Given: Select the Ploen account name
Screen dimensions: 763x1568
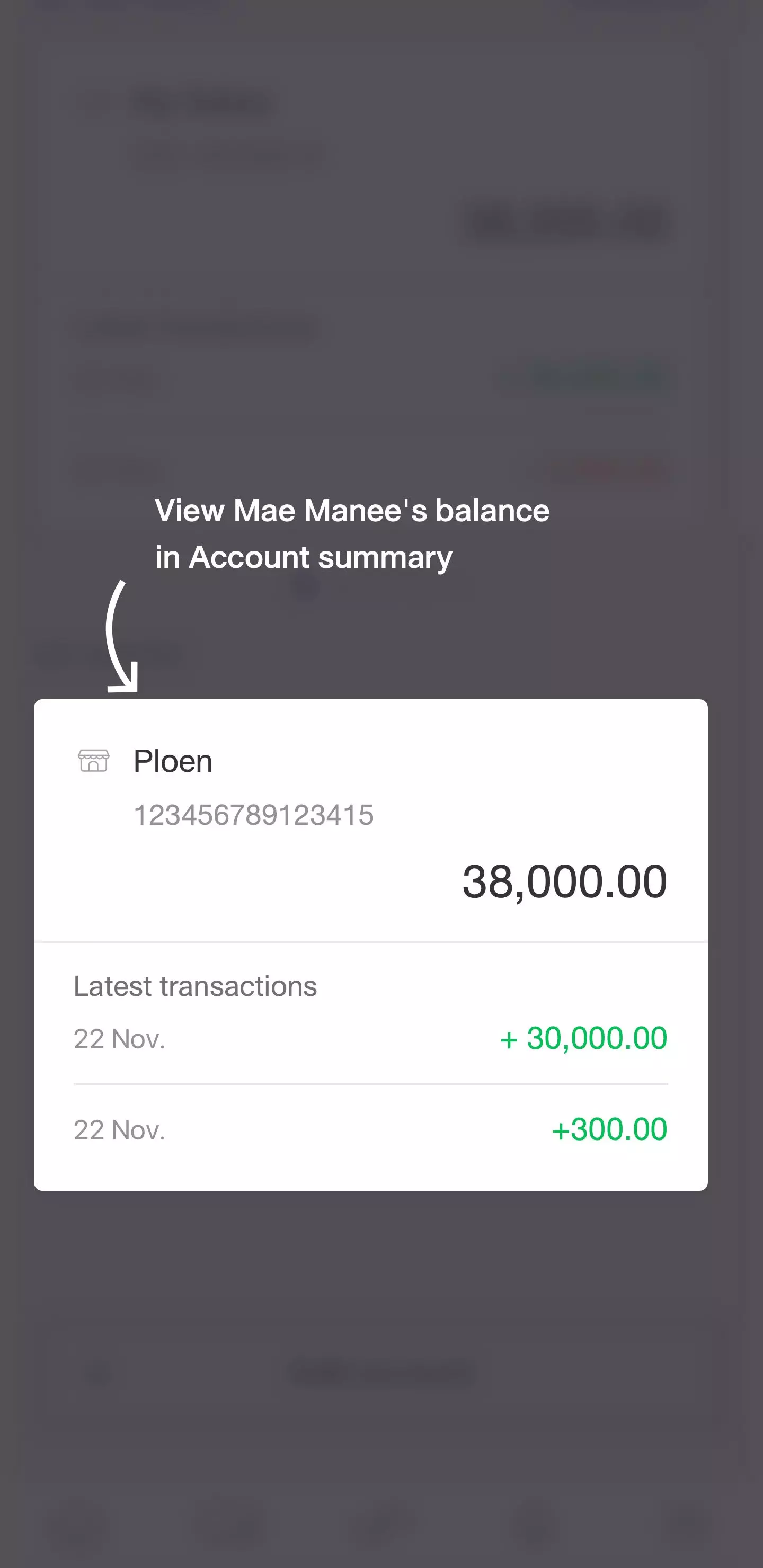Looking at the screenshot, I should point(173,761).
